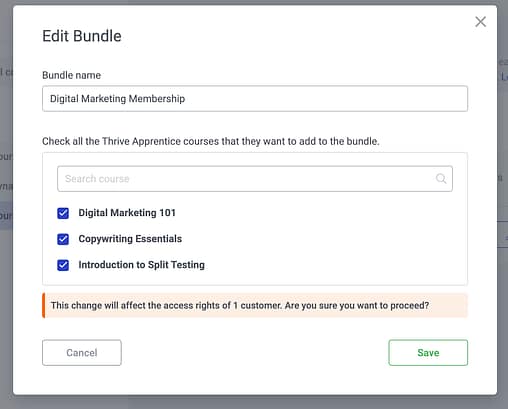
Task: Close the Edit Bundle dialog with X
Action: [480, 22]
